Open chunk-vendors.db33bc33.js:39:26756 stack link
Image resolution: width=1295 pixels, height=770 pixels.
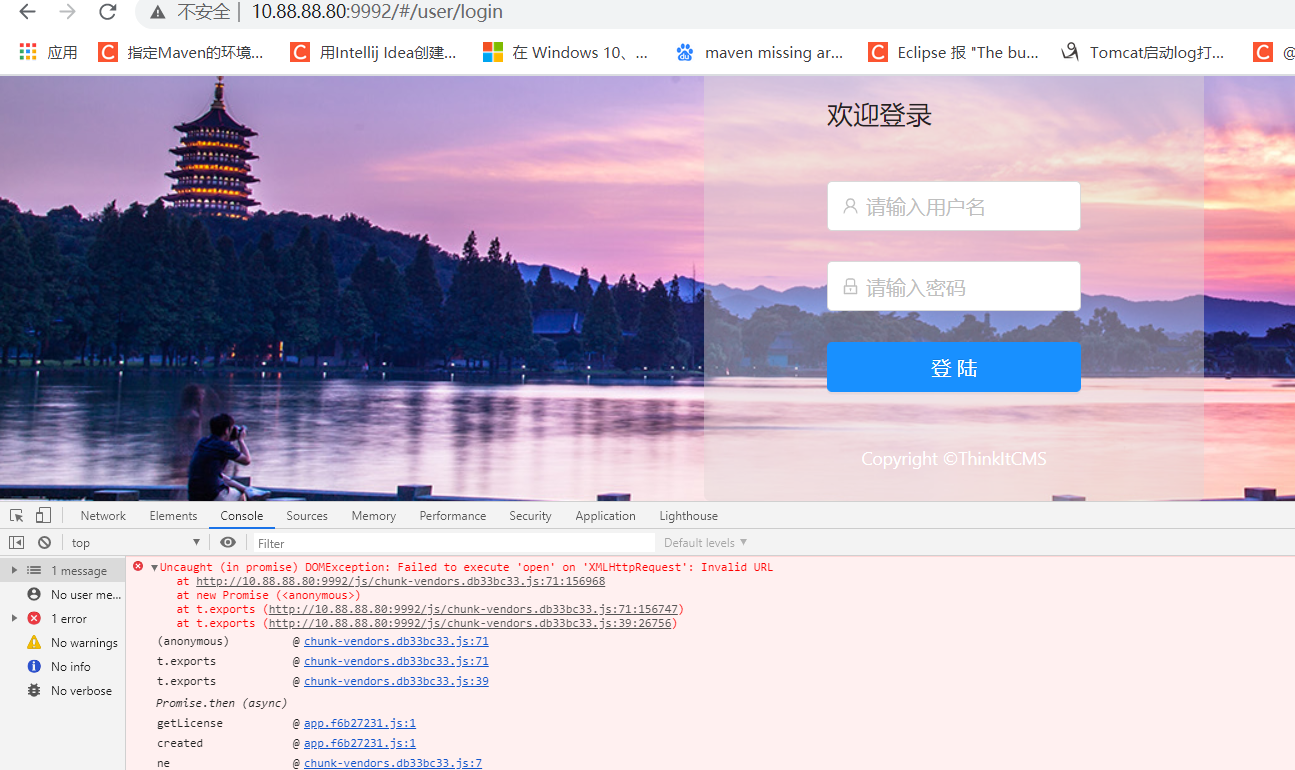tap(470, 623)
